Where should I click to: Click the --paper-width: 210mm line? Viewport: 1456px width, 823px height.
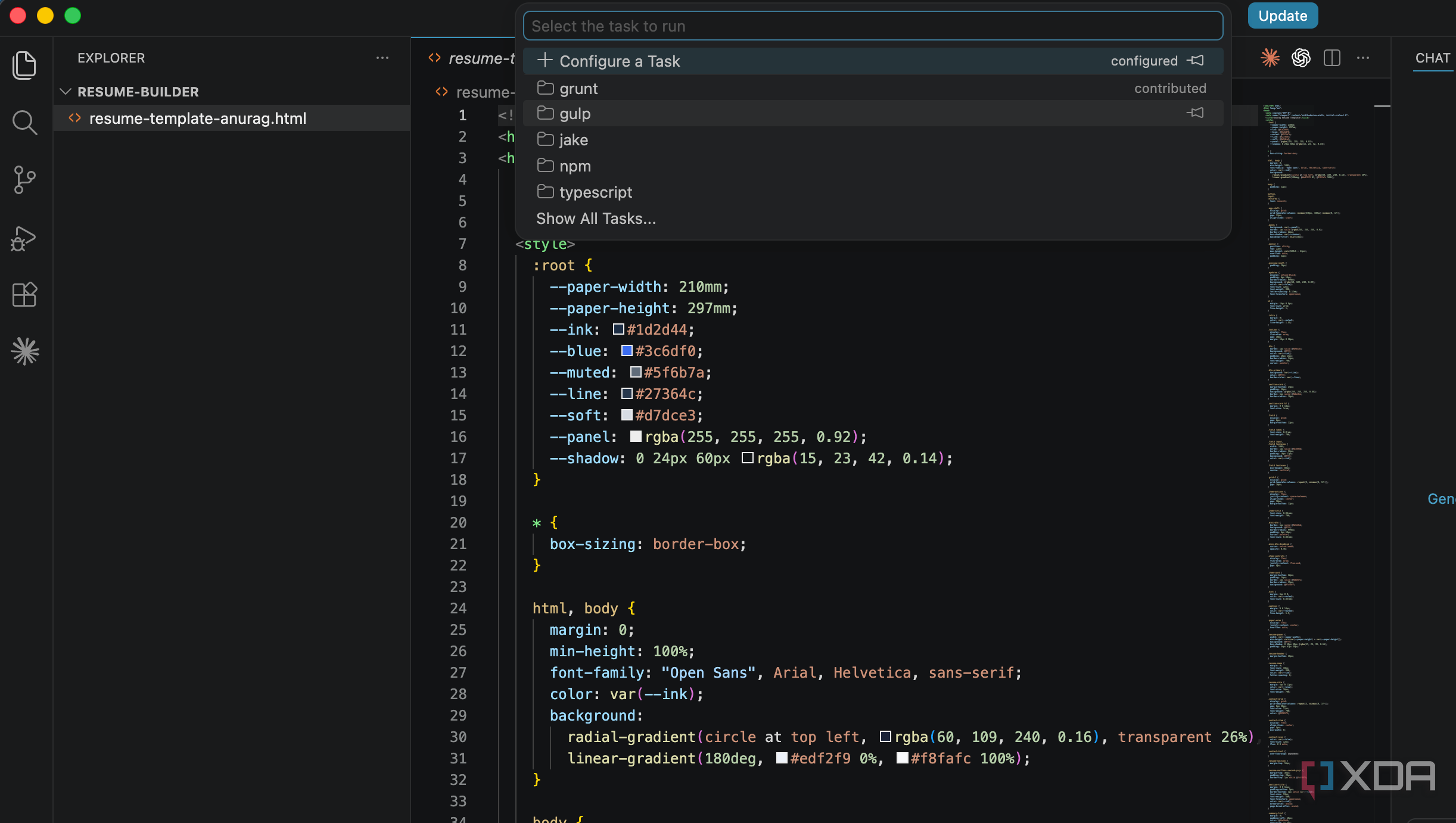tap(639, 287)
